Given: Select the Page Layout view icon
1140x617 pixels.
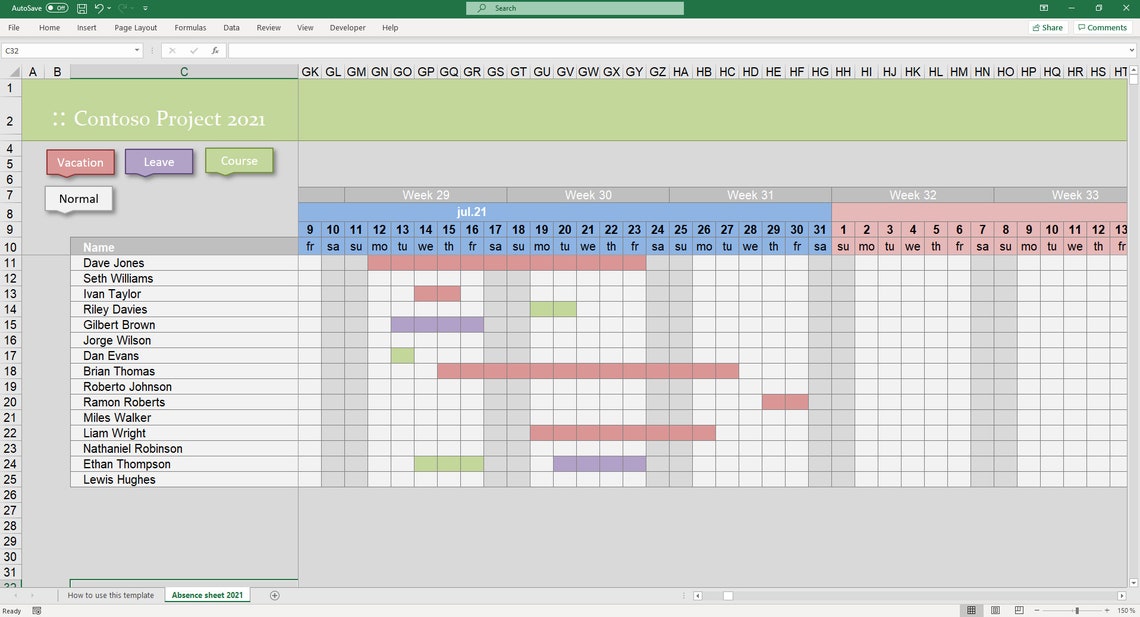Looking at the screenshot, I should pos(995,610).
